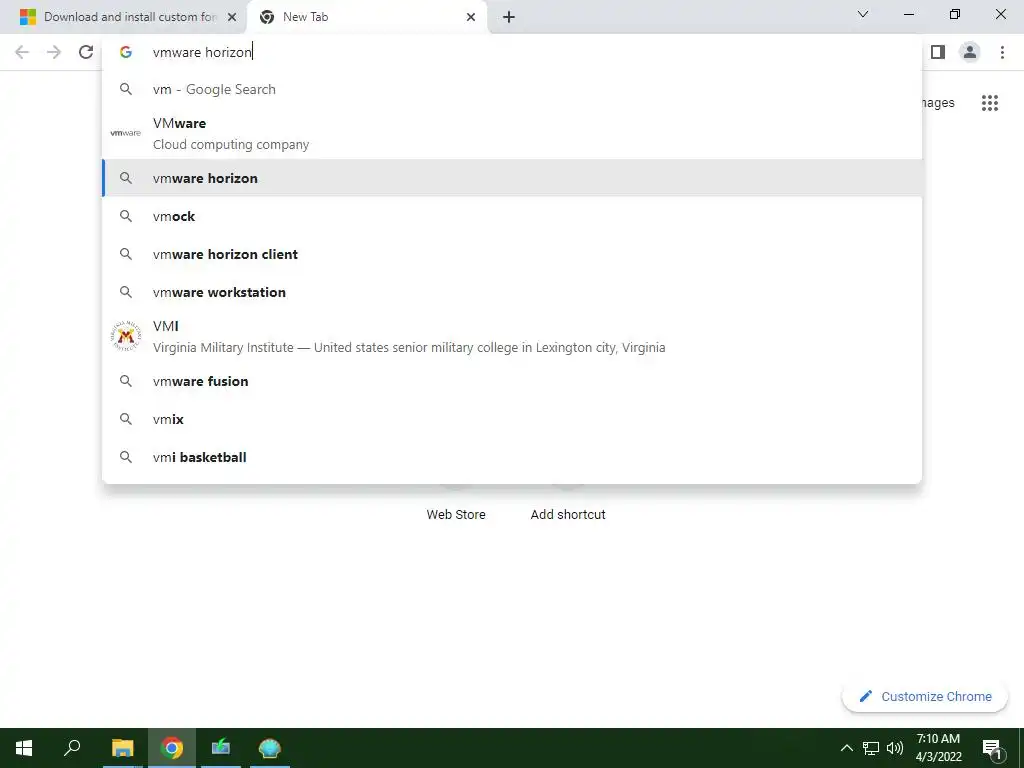The image size is (1024, 768).
Task: Click the Add shortcut tile
Action: tap(568, 515)
